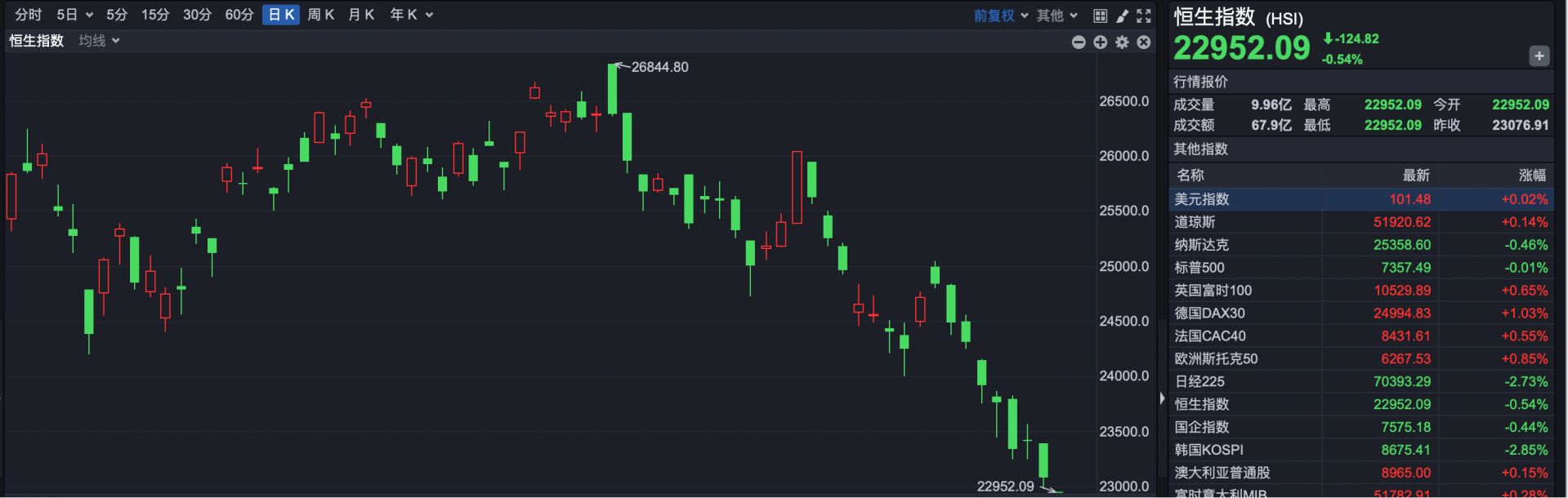Viewport: 1568px width, 498px height.
Task: Open the 年K period dropdown
Action: tap(411, 15)
